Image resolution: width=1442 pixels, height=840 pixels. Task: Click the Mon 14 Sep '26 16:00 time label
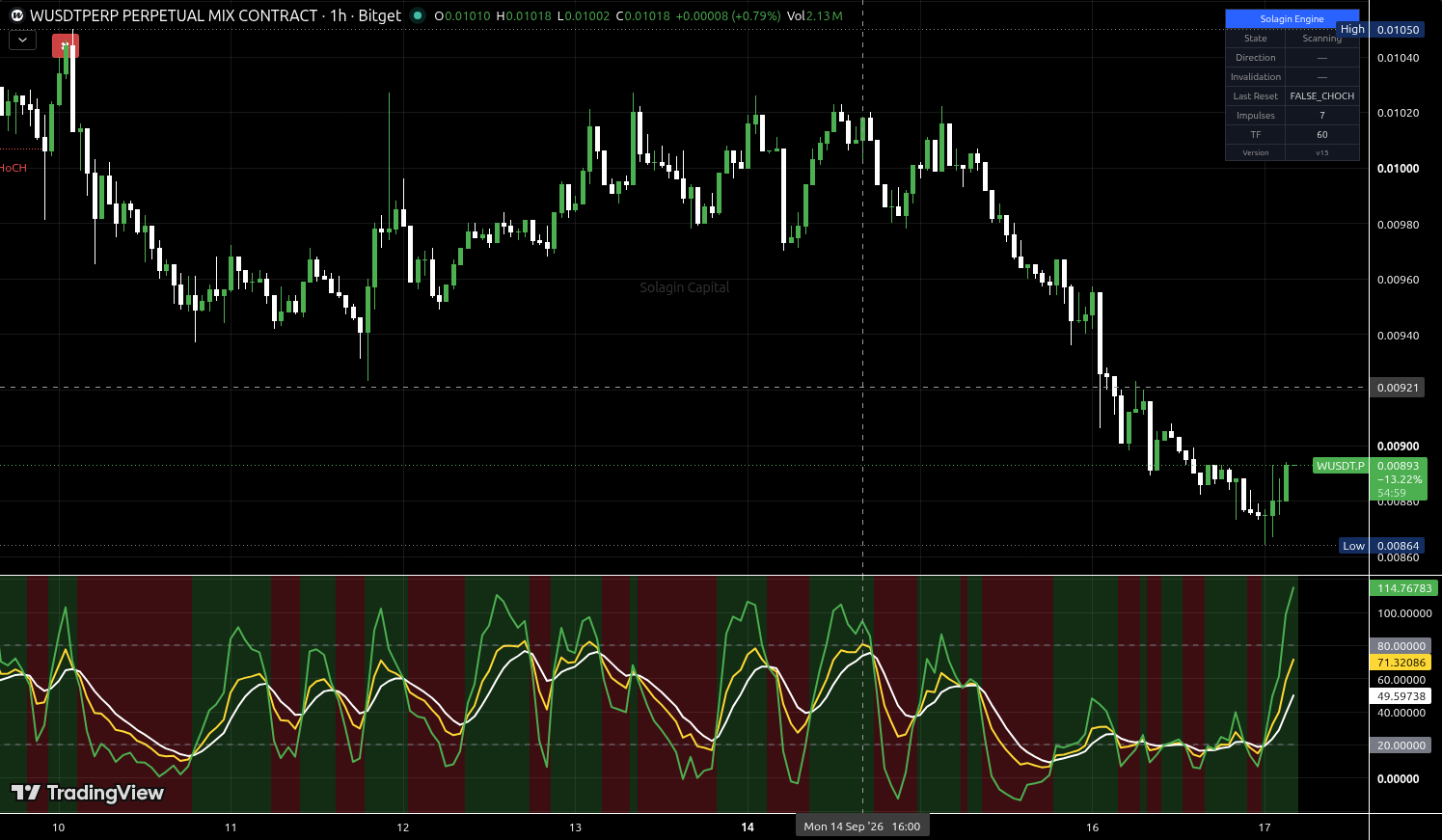(x=862, y=826)
